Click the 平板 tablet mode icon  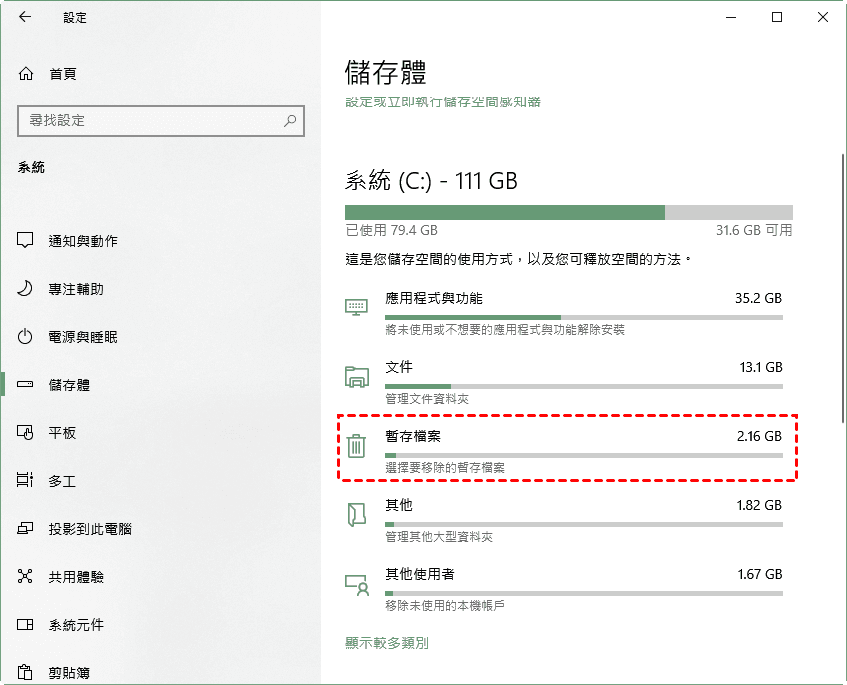point(26,433)
